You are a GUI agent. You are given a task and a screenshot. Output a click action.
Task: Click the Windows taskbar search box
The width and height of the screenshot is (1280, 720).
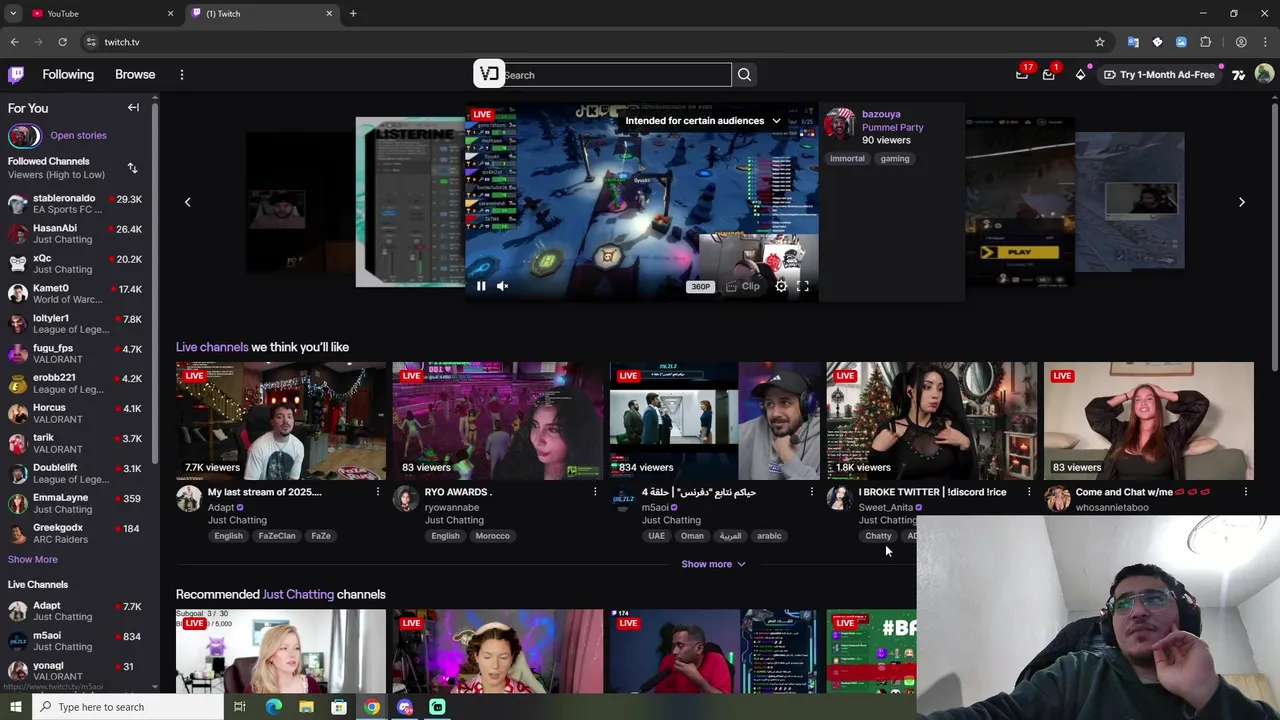pos(128,707)
